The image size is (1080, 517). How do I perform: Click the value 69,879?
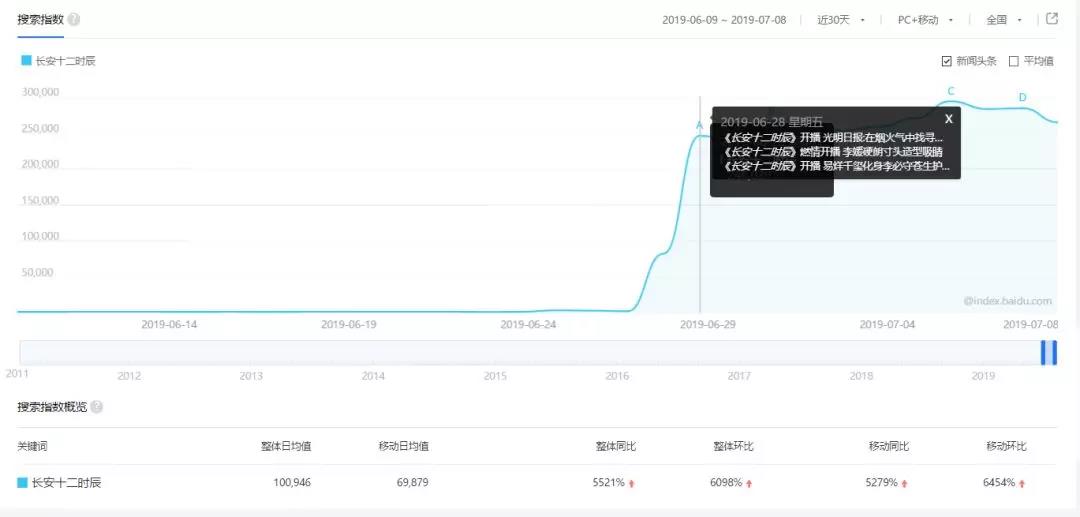413,483
